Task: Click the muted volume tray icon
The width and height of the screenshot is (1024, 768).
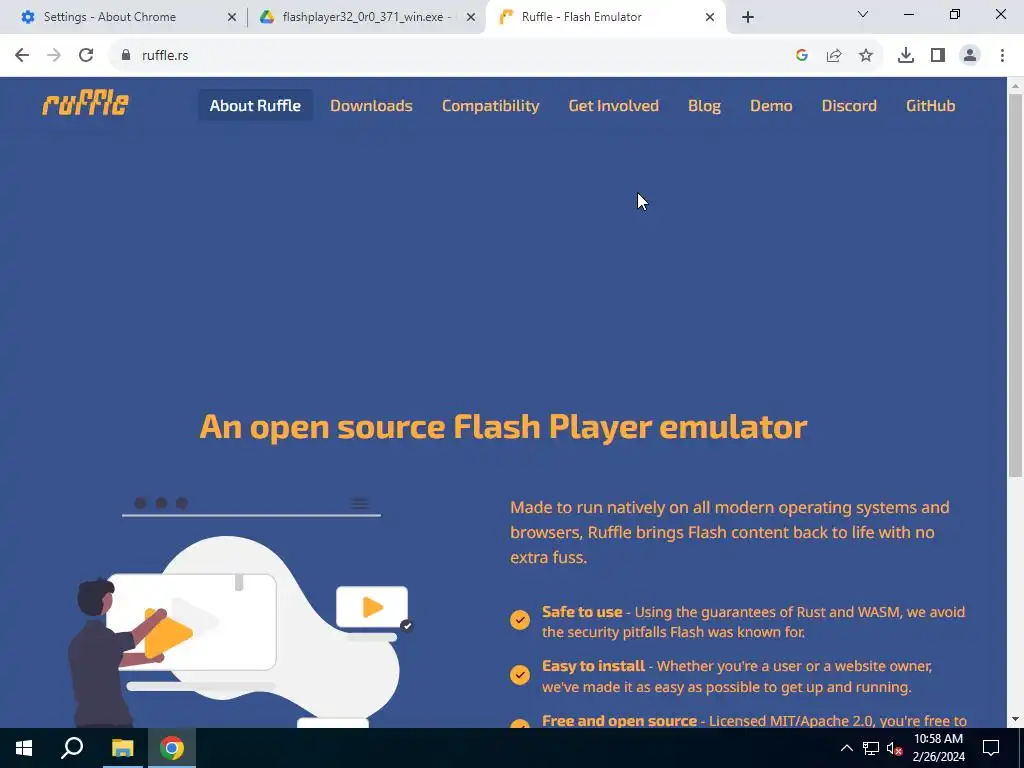Action: [x=894, y=748]
